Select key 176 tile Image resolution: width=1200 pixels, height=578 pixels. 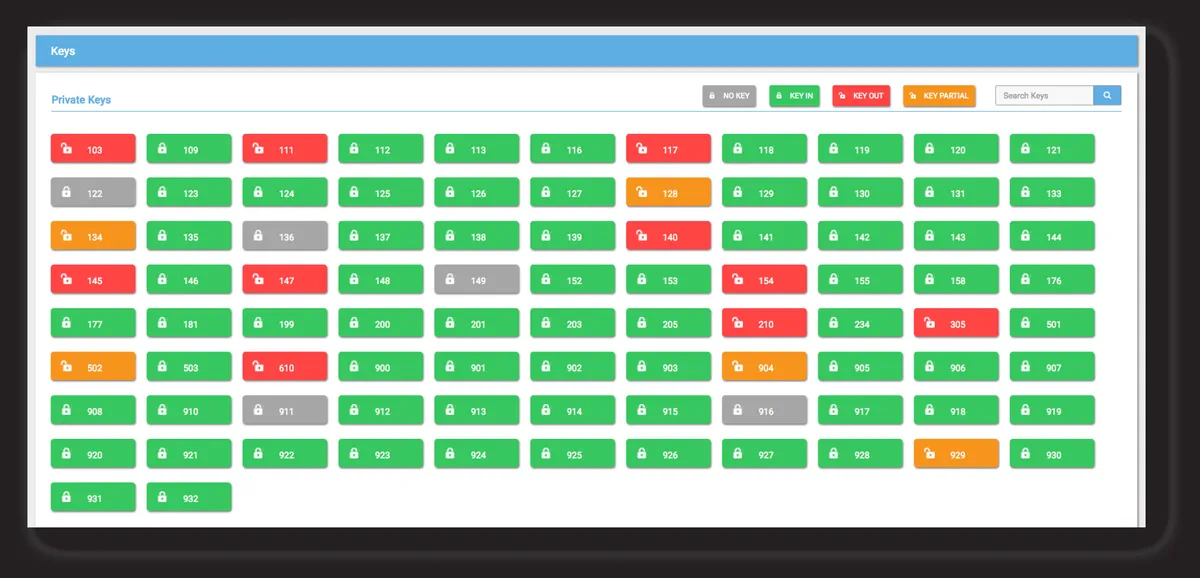(x=1052, y=279)
